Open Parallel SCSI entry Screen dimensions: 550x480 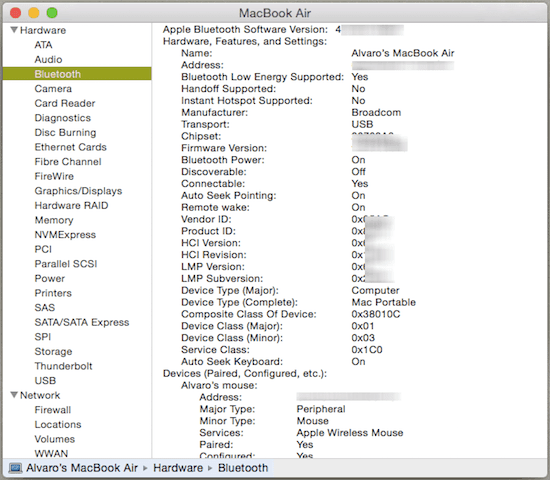pos(66,264)
